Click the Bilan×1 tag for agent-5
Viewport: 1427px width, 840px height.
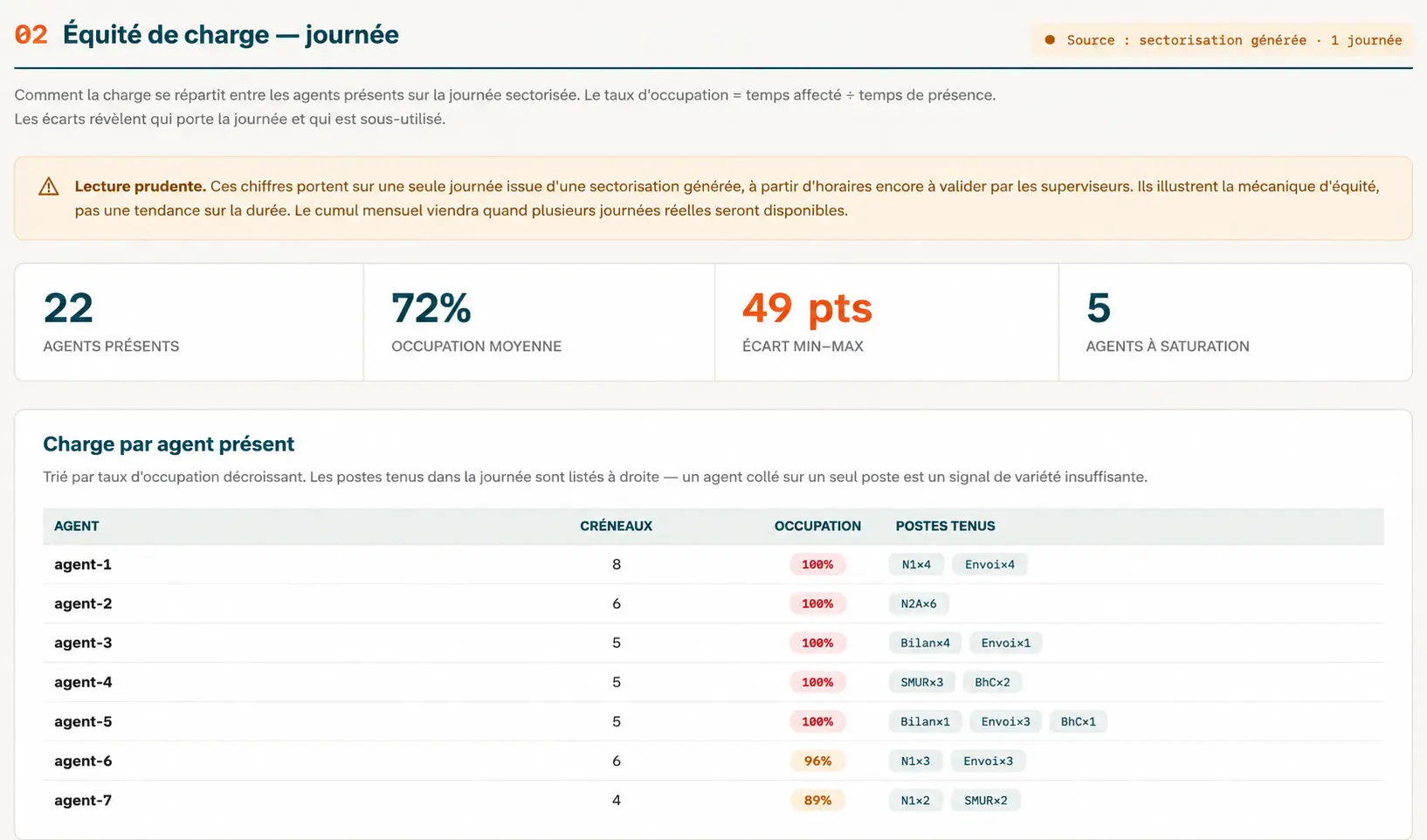[x=925, y=721]
